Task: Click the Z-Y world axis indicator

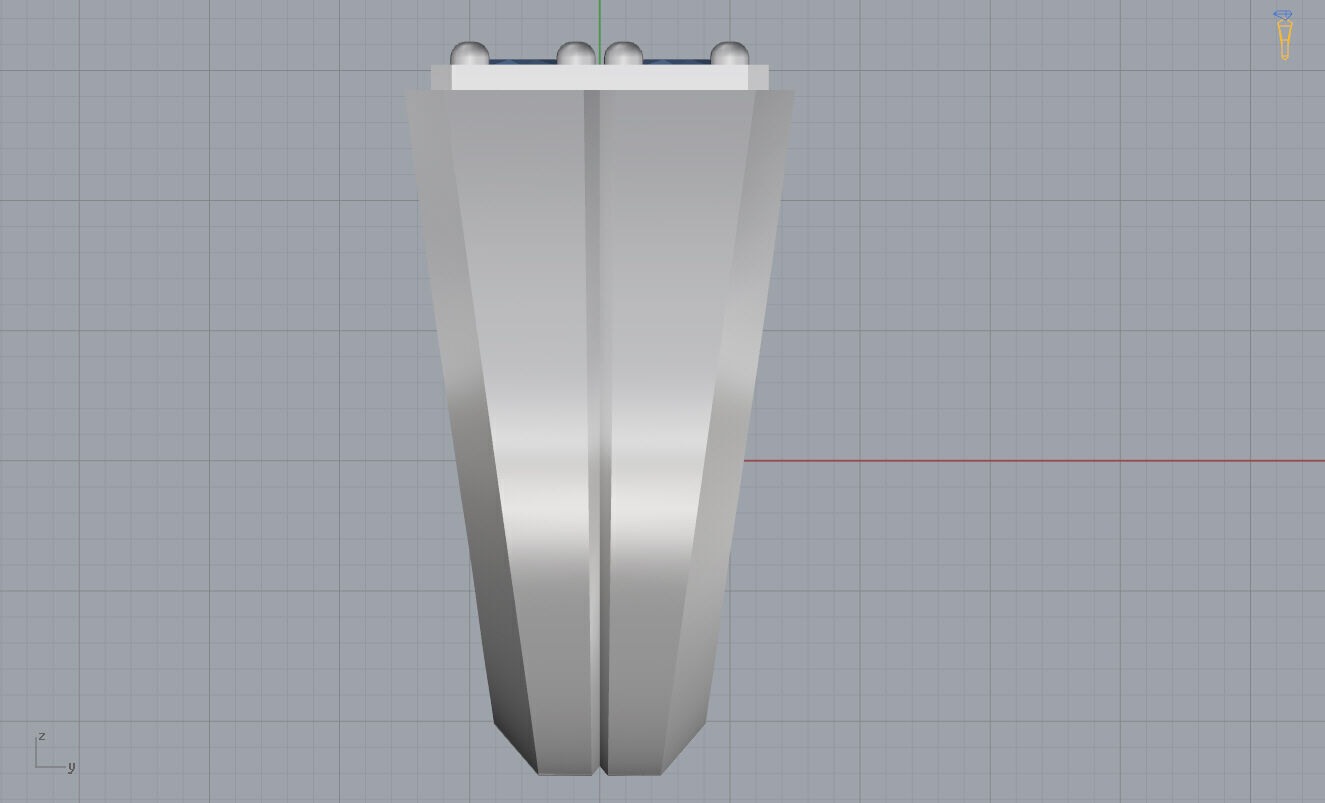Action: [55, 751]
